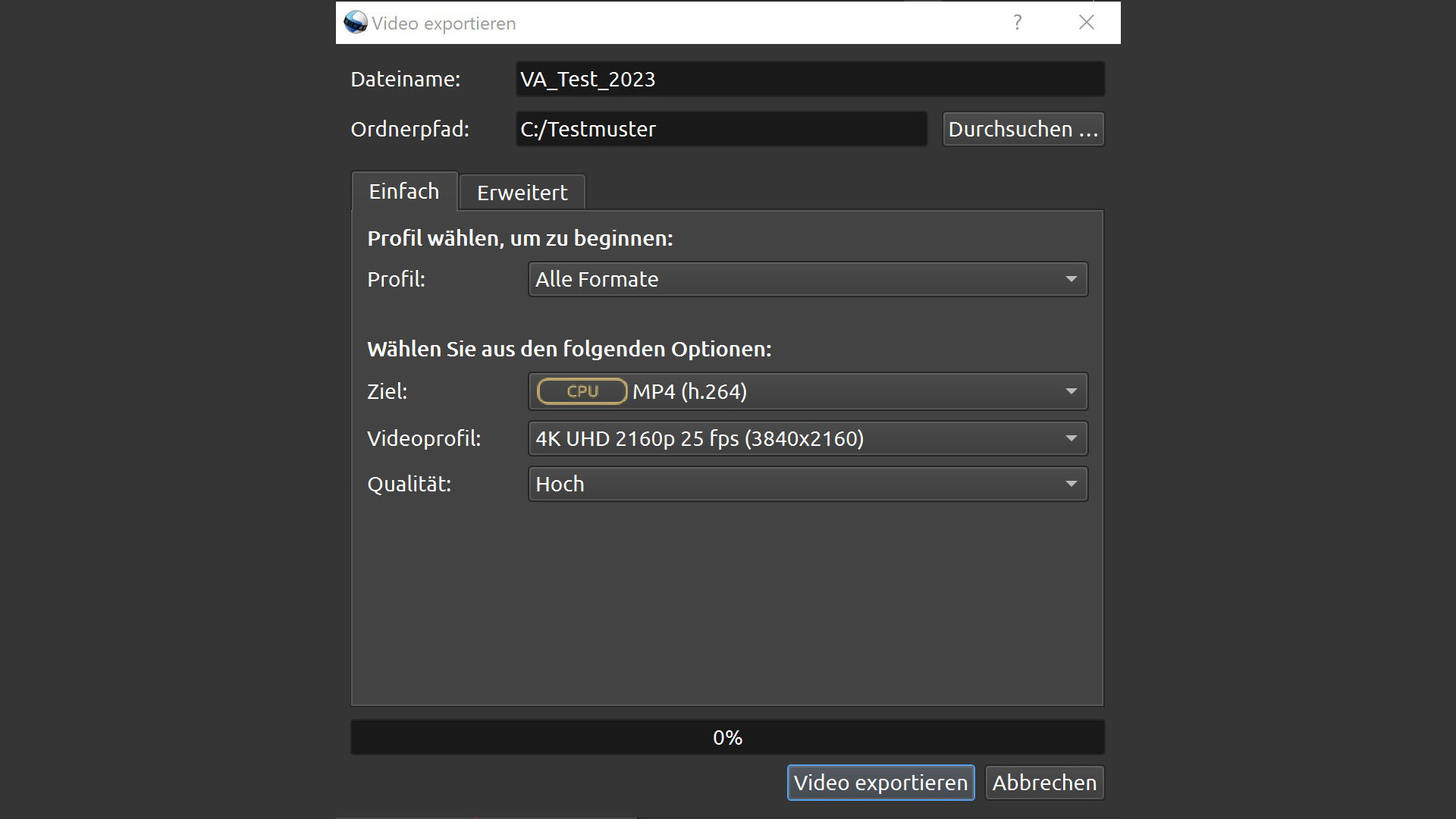Click the Durchsuchen button
This screenshot has width=1456, height=819.
point(1022,129)
